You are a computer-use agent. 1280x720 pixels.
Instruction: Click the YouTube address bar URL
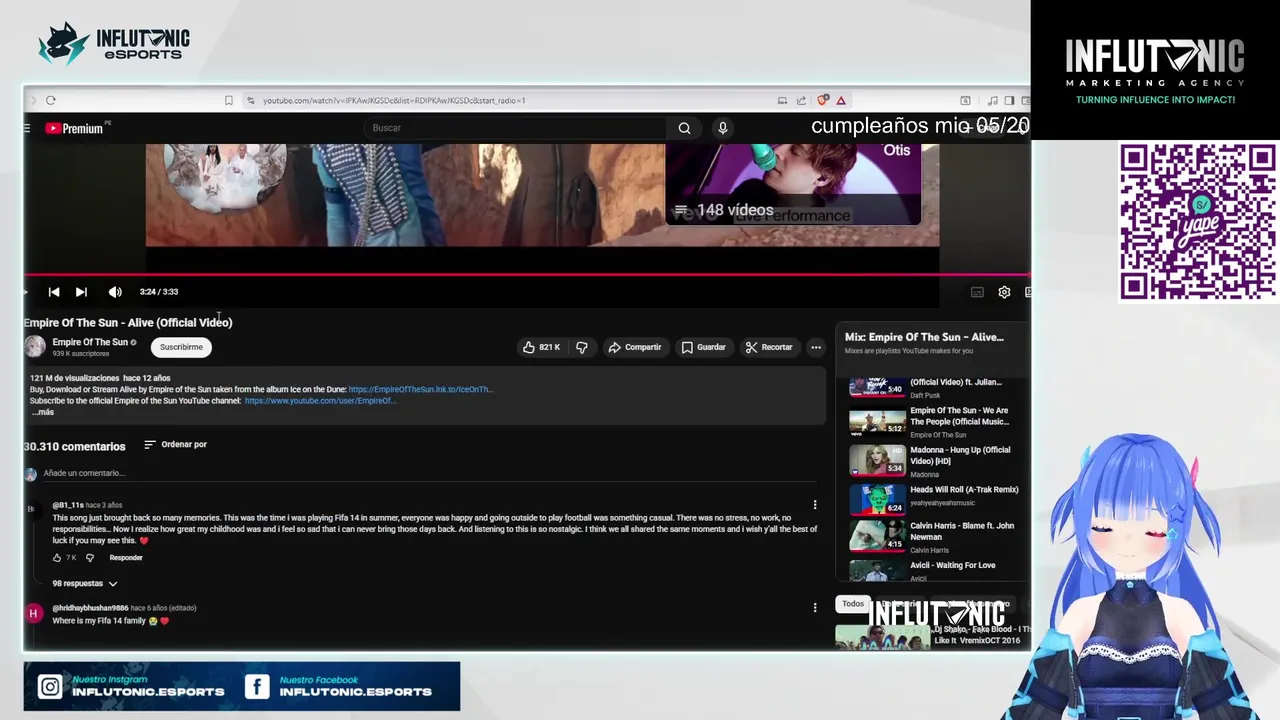pos(393,100)
